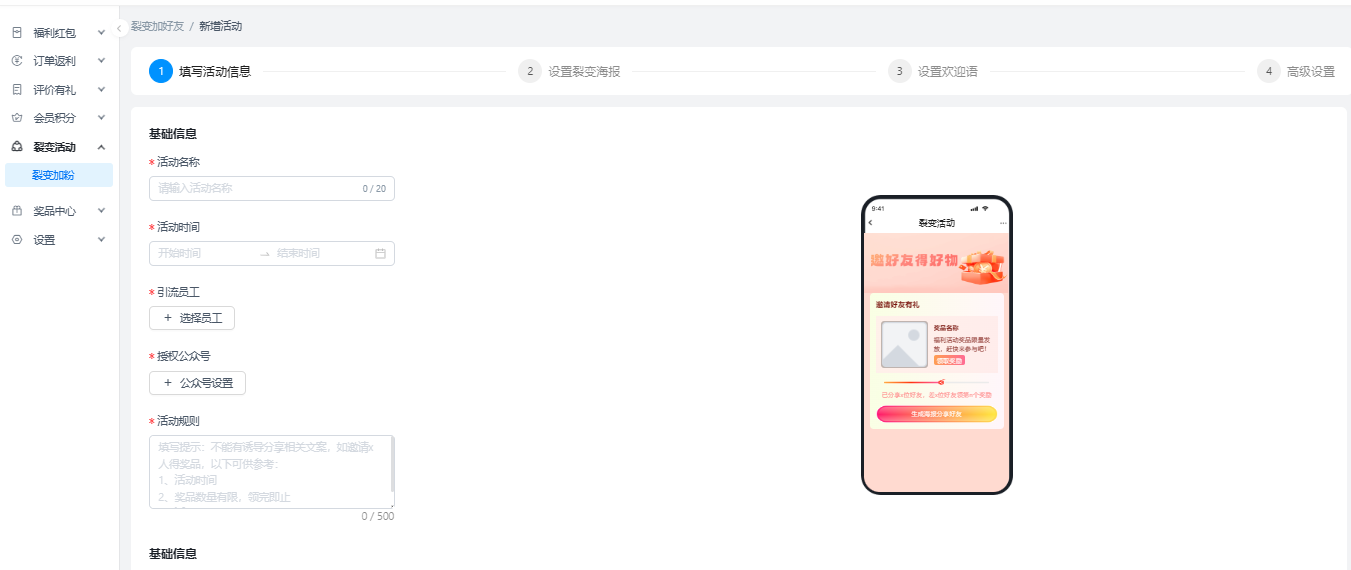Expand the 福利红包 menu chevron
Viewport: 1351px width, 570px height.
tap(101, 32)
